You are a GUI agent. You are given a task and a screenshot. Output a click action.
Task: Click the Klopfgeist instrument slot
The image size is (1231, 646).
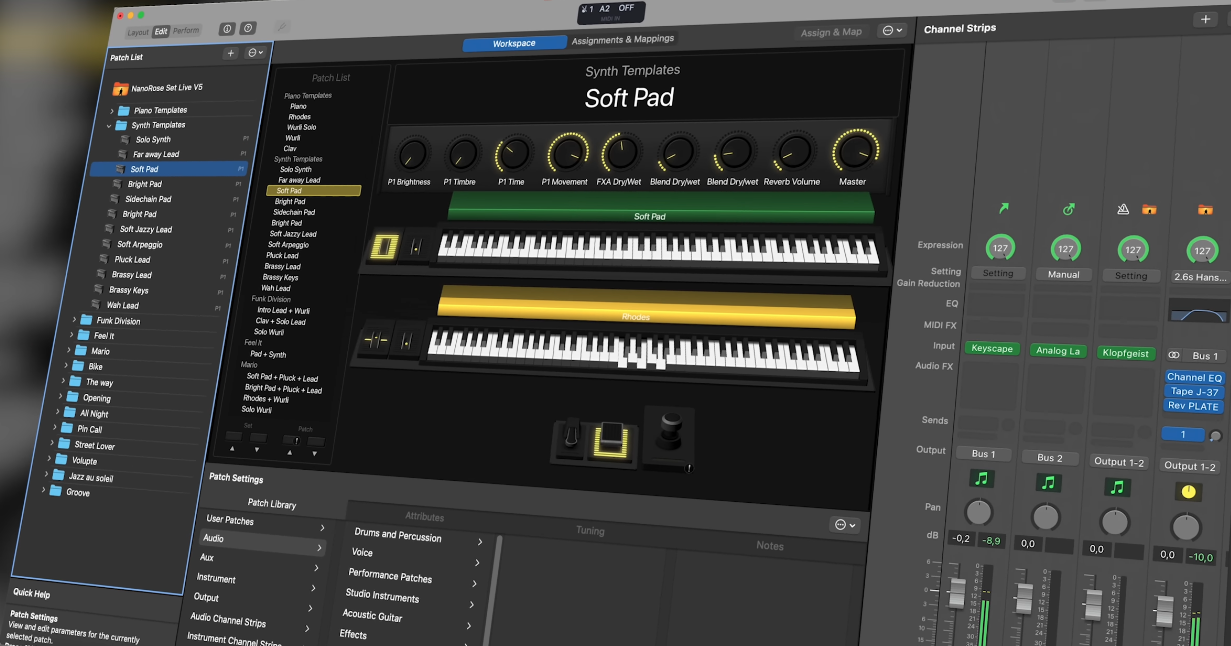pos(1126,353)
